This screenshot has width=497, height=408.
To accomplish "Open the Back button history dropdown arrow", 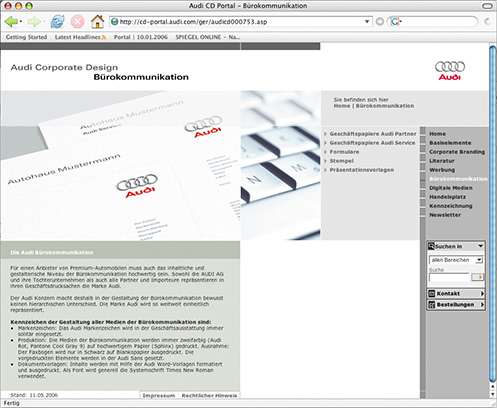I will point(21,22).
